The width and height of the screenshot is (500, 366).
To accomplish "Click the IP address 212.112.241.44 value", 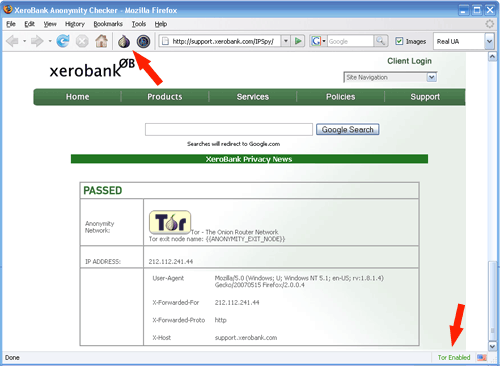I will [x=171, y=262].
